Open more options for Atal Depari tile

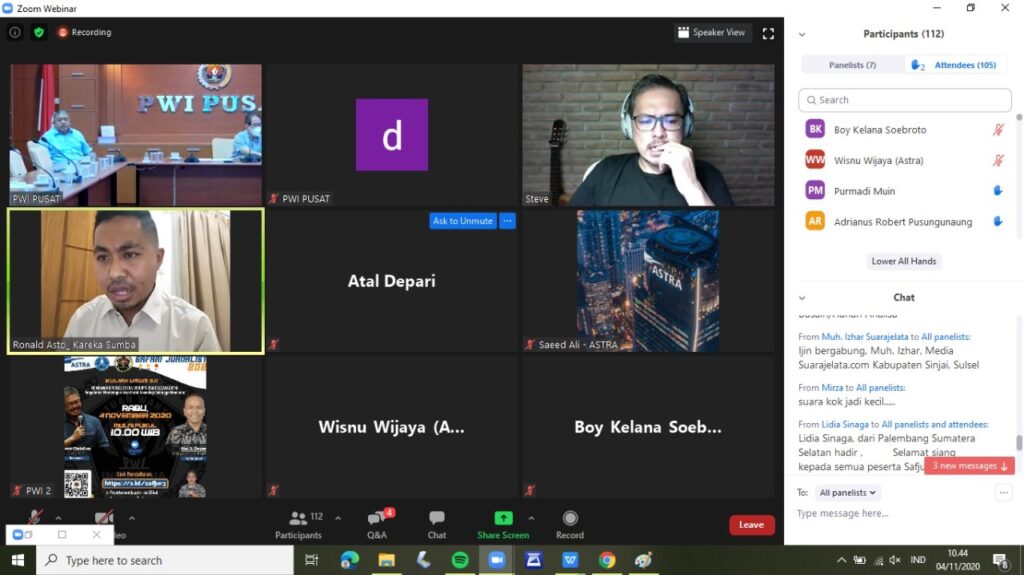(507, 221)
